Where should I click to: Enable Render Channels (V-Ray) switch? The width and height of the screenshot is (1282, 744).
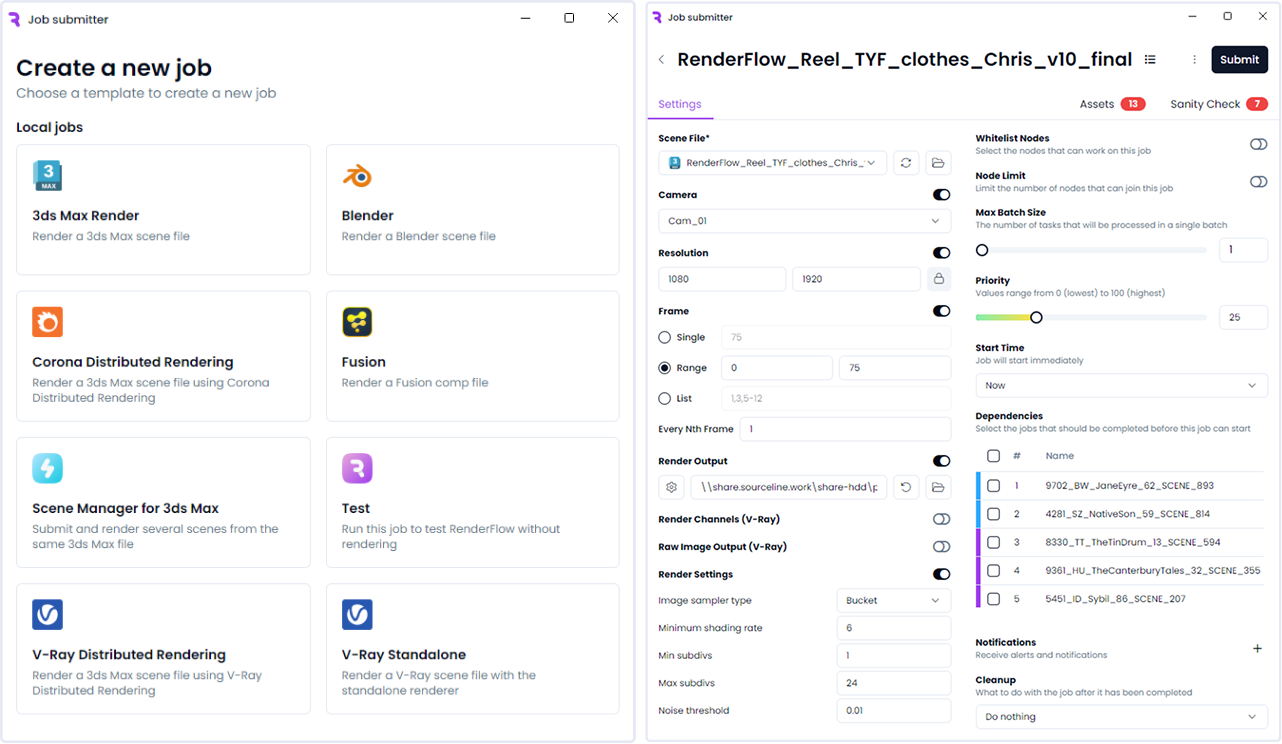tap(941, 519)
